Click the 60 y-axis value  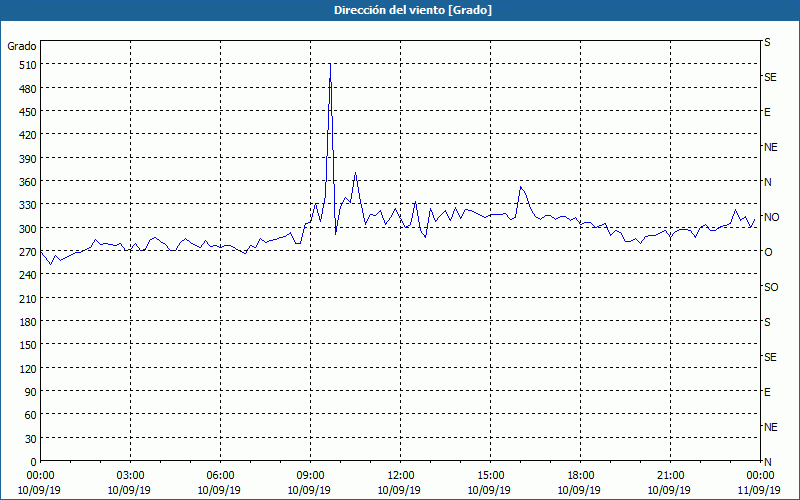(31, 415)
